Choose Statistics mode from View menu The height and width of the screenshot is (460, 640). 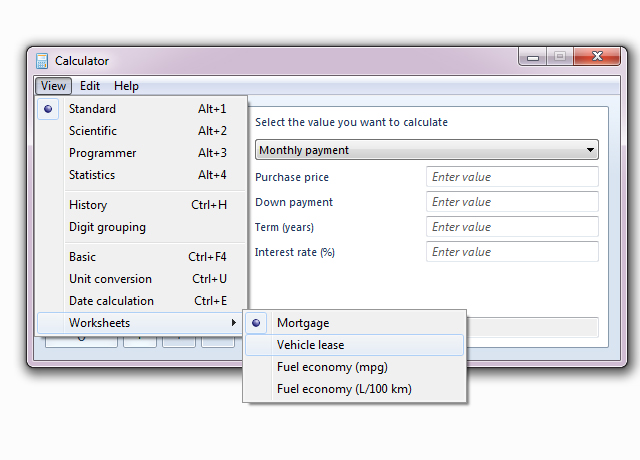click(92, 175)
